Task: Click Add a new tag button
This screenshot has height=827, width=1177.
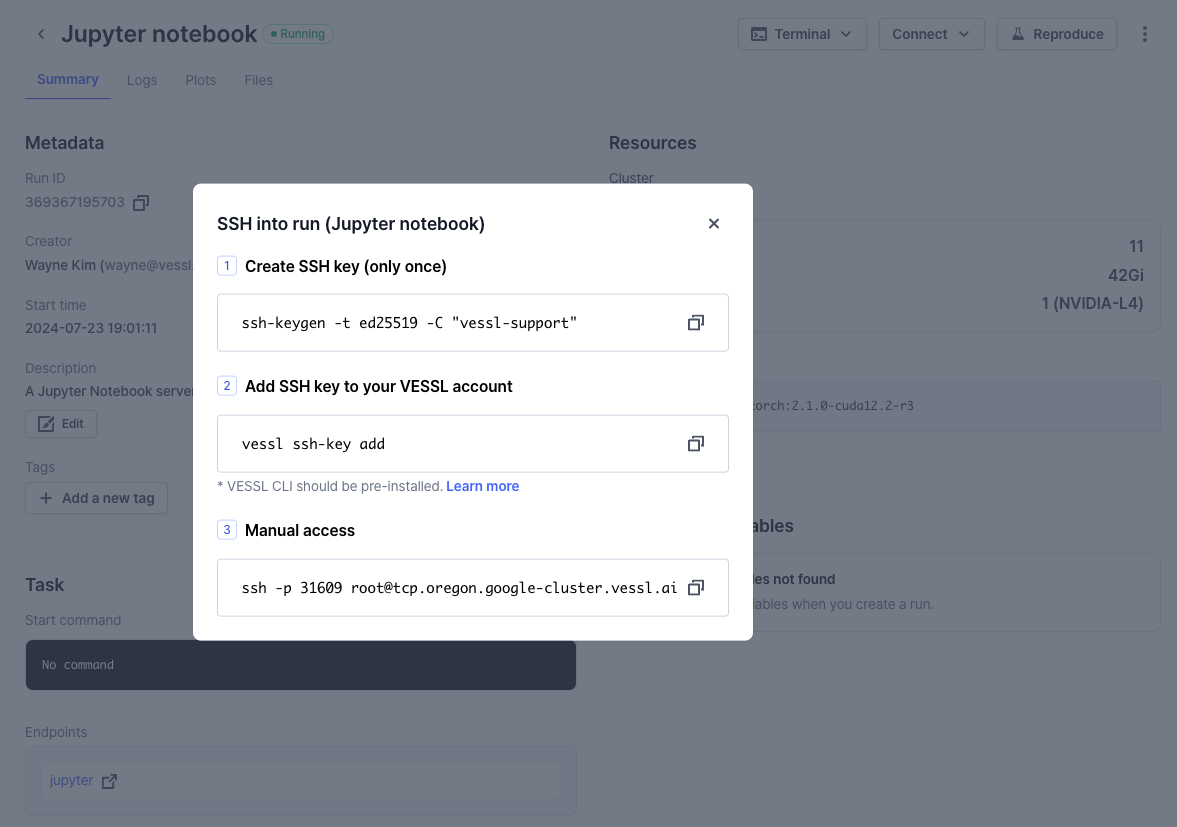Action: [x=96, y=498]
